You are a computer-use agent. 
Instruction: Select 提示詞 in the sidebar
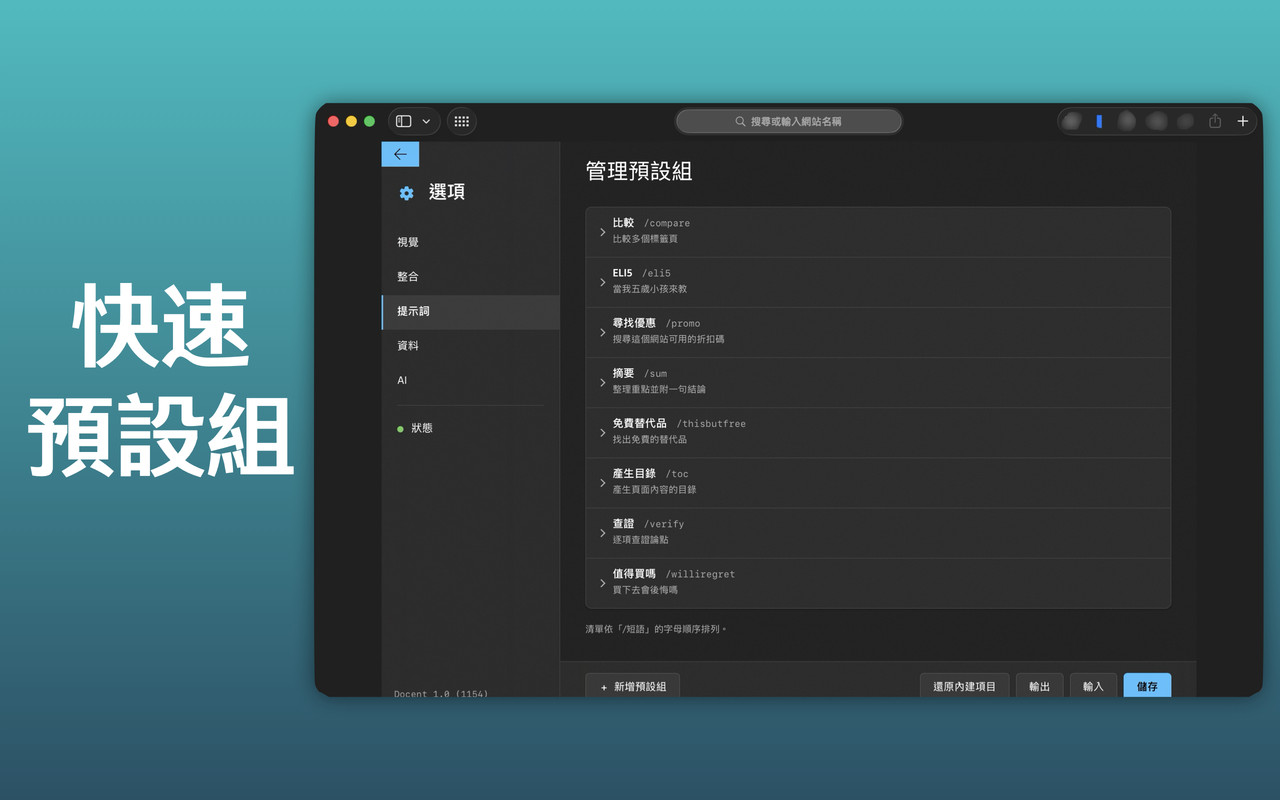(470, 311)
